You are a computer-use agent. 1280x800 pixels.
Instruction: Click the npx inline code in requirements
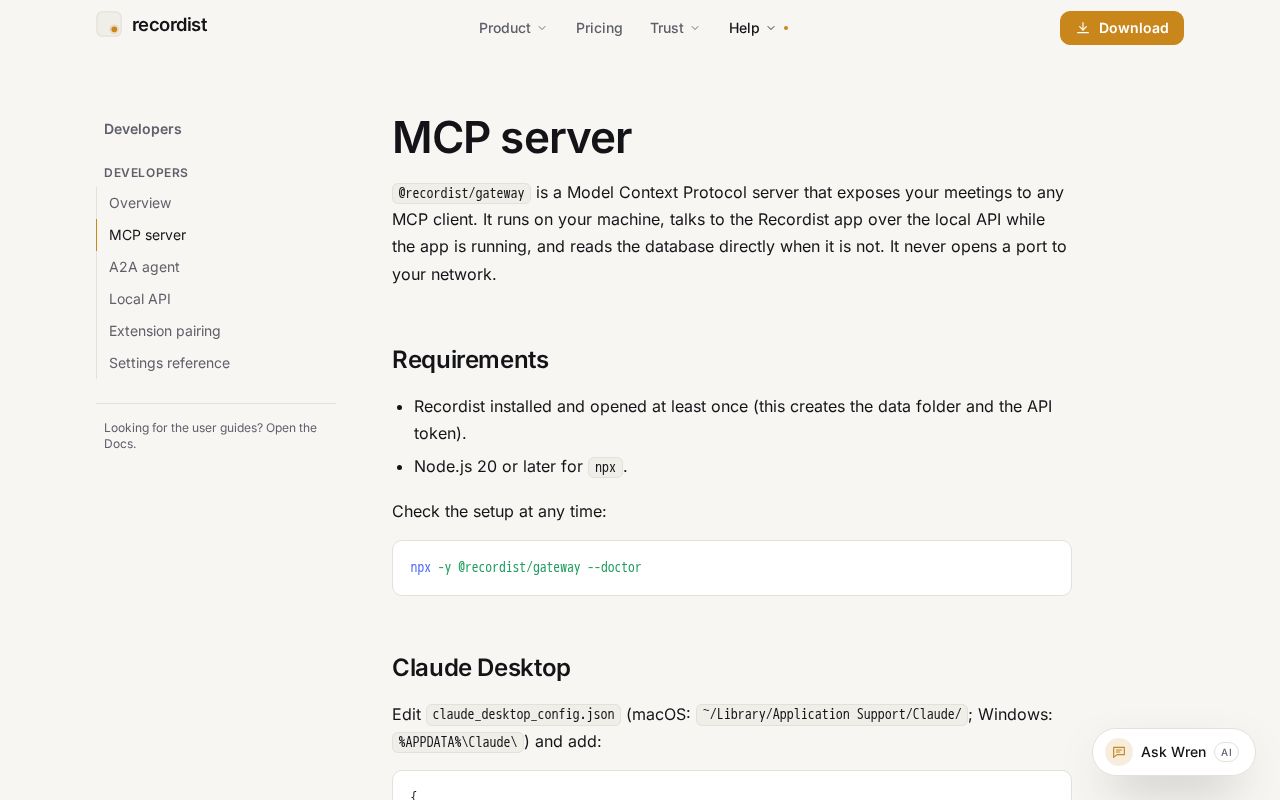[605, 467]
